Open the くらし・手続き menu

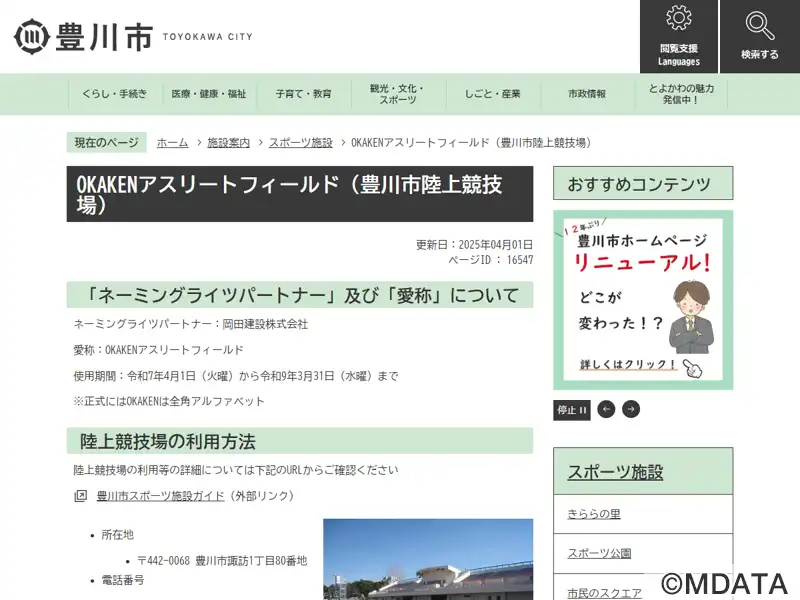click(x=114, y=94)
